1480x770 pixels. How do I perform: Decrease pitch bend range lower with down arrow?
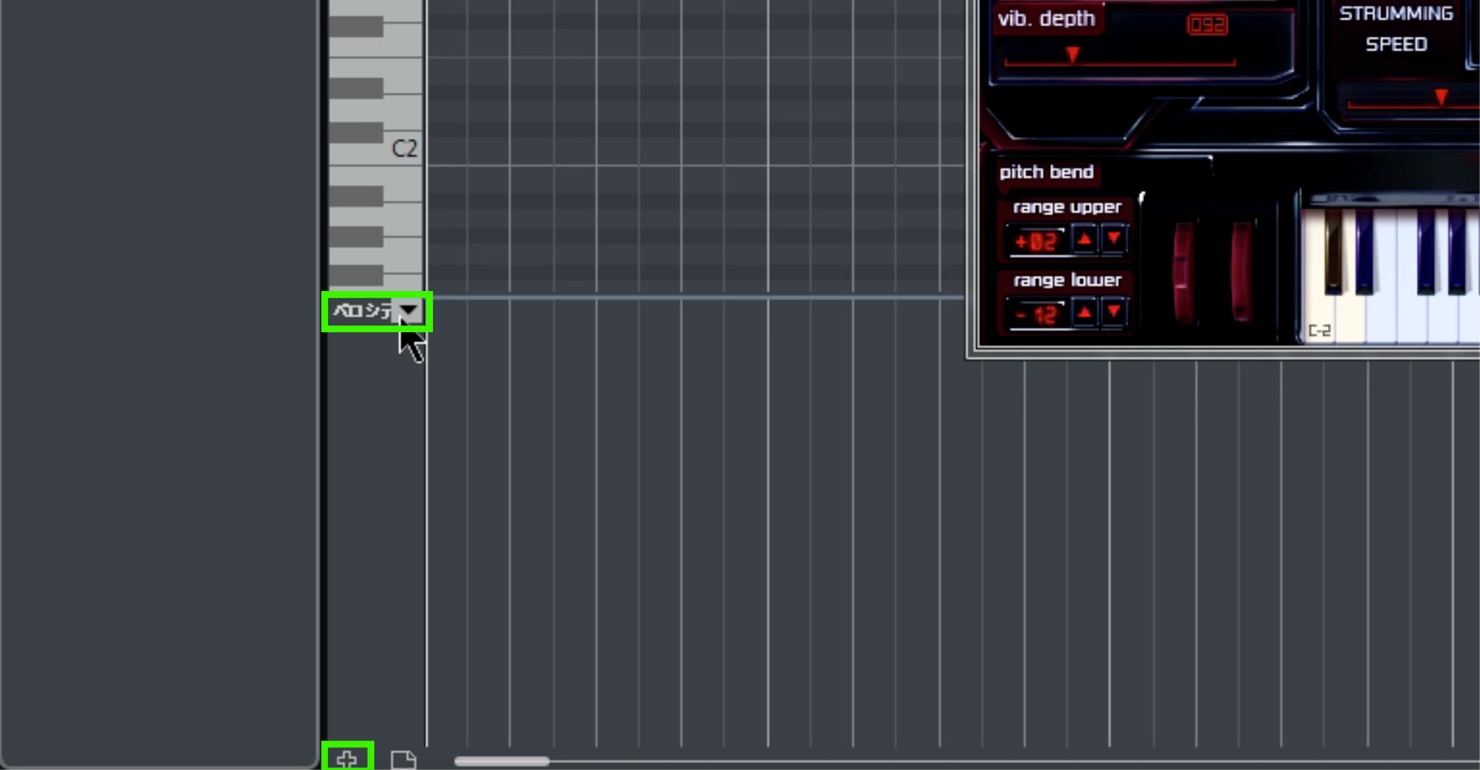(1113, 313)
